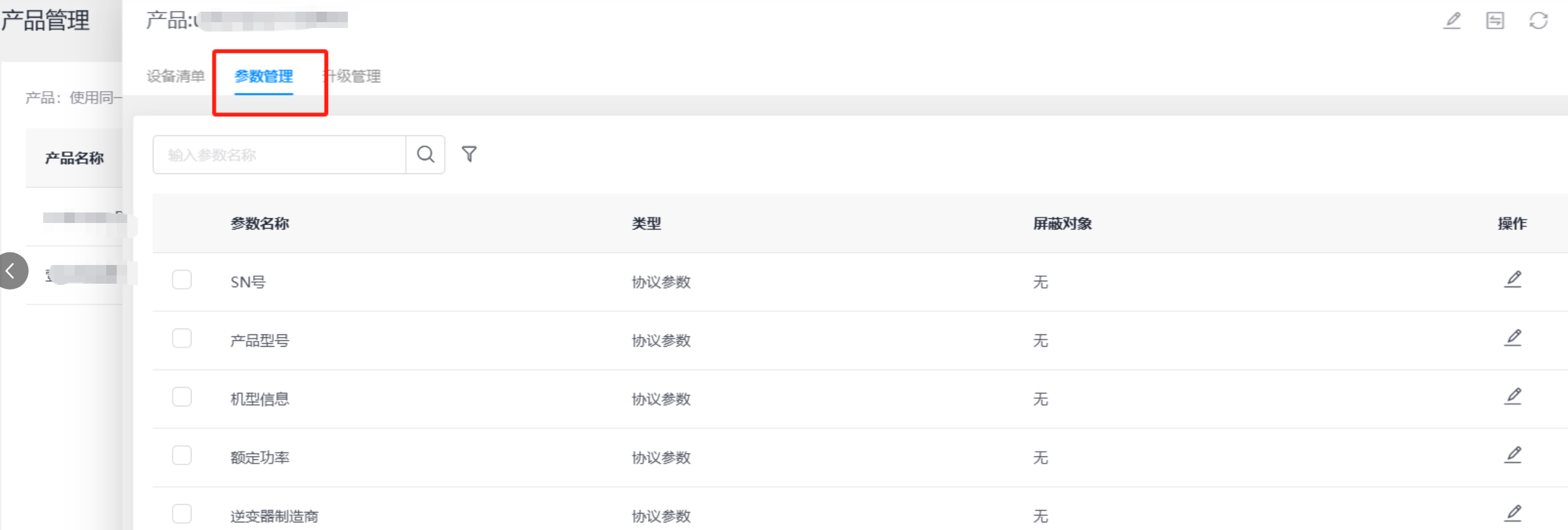Click the search magnifier icon

pos(426,155)
